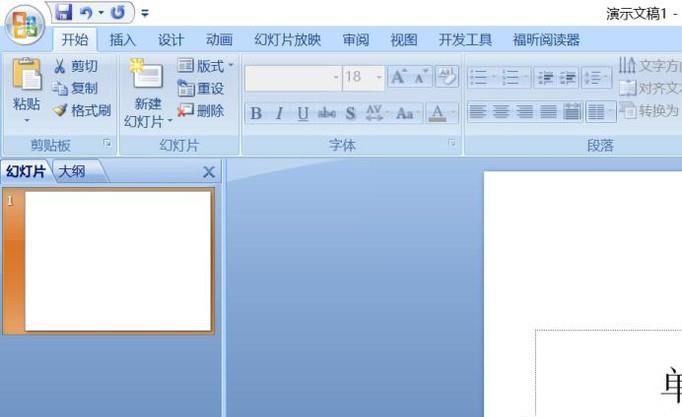The width and height of the screenshot is (682, 417).
Task: Open the 设计 ribbon tab
Action: pos(170,40)
